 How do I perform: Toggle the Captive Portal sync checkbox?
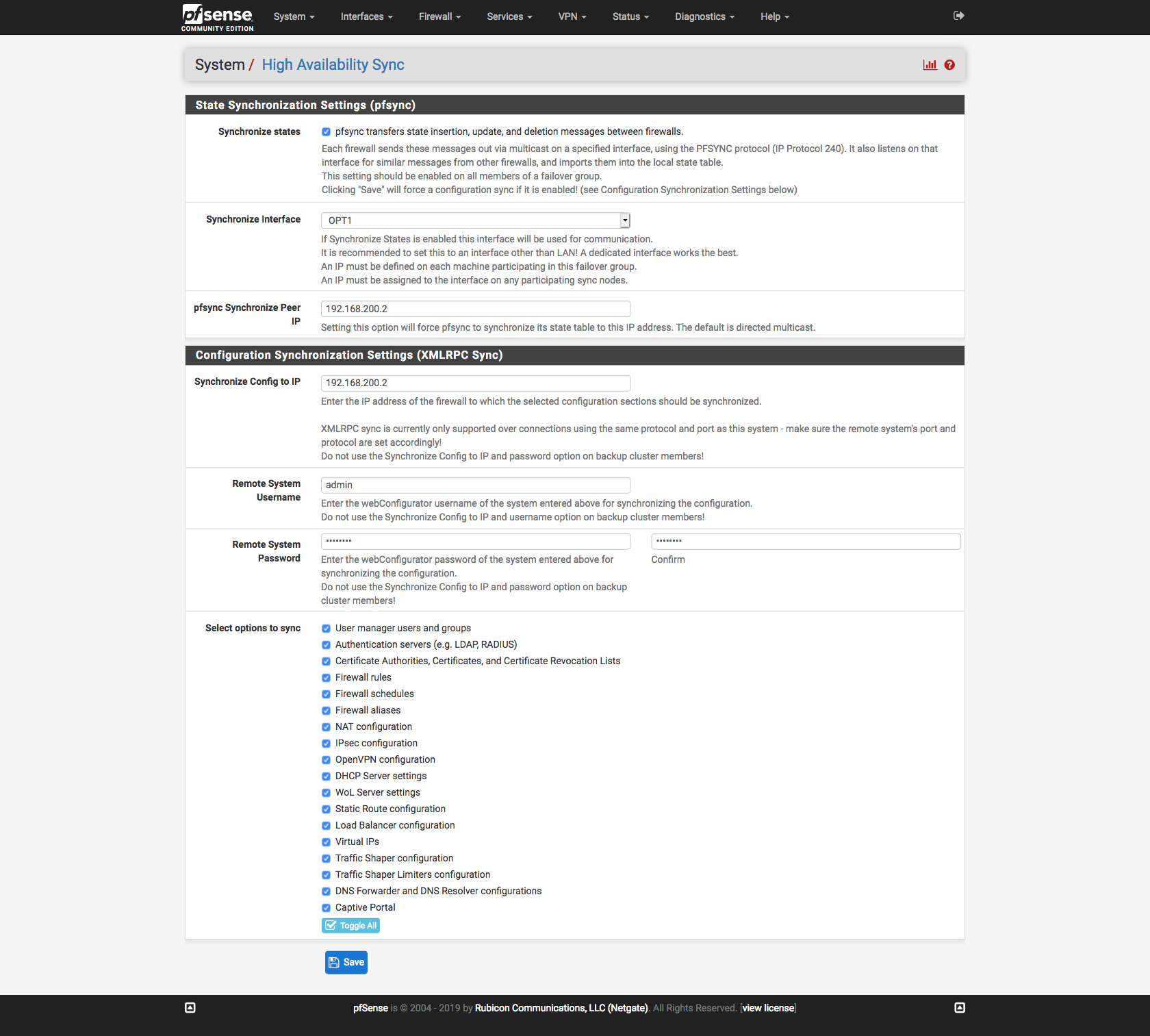pos(327,908)
